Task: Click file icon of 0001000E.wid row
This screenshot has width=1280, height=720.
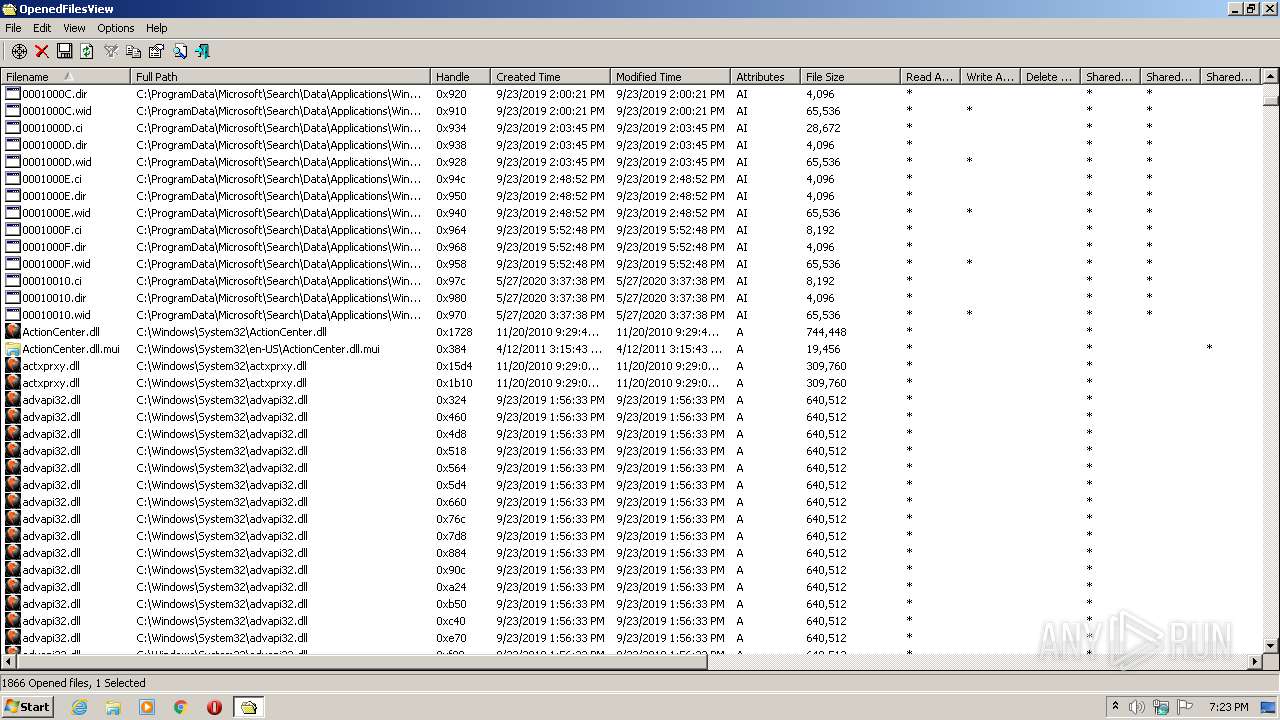Action: [x=13, y=213]
